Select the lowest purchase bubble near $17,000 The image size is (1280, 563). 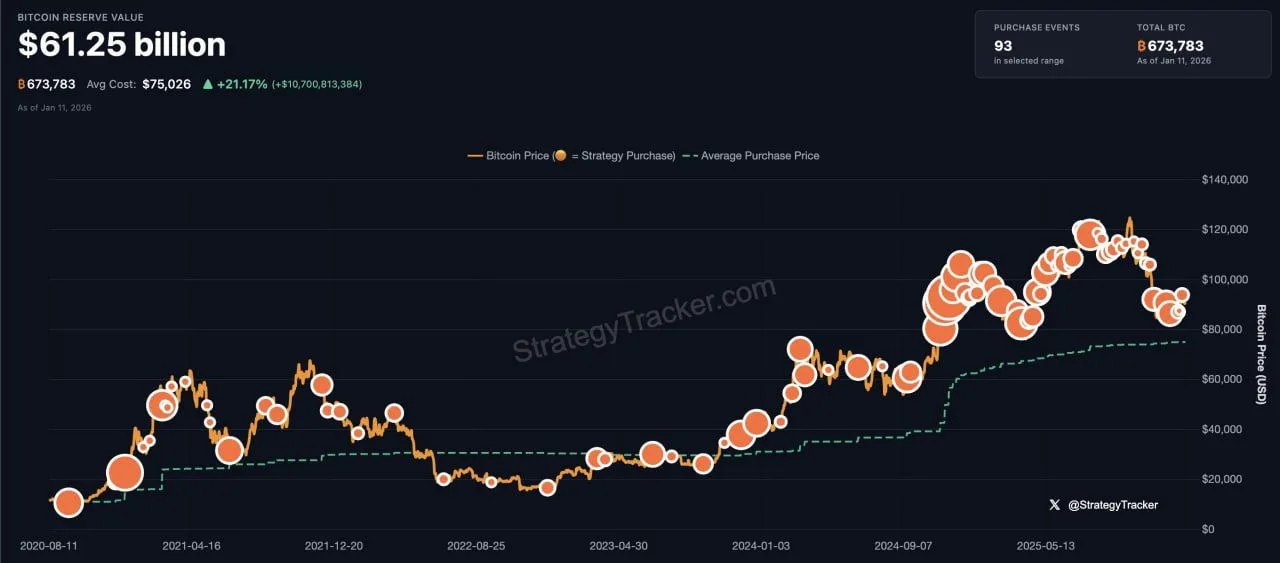pos(547,487)
